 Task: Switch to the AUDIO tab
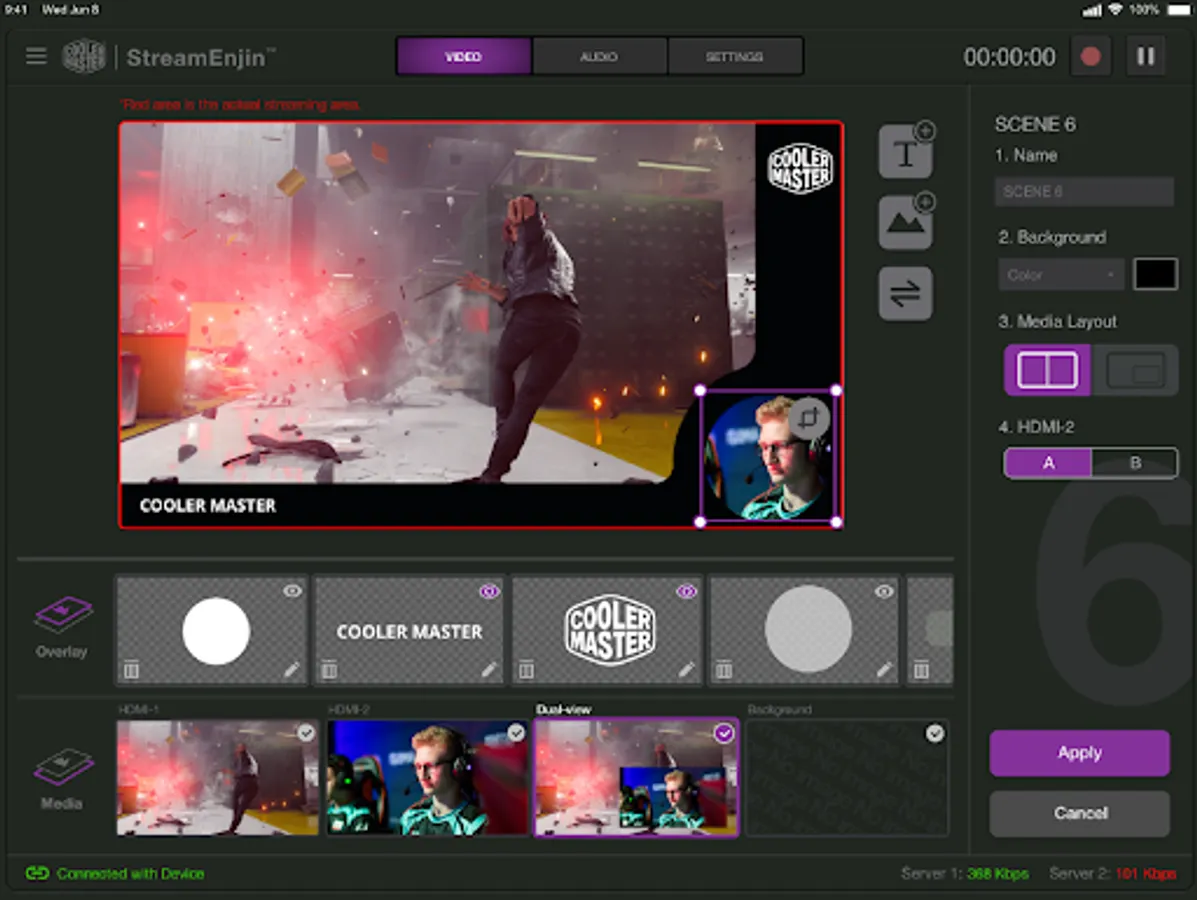[x=599, y=56]
